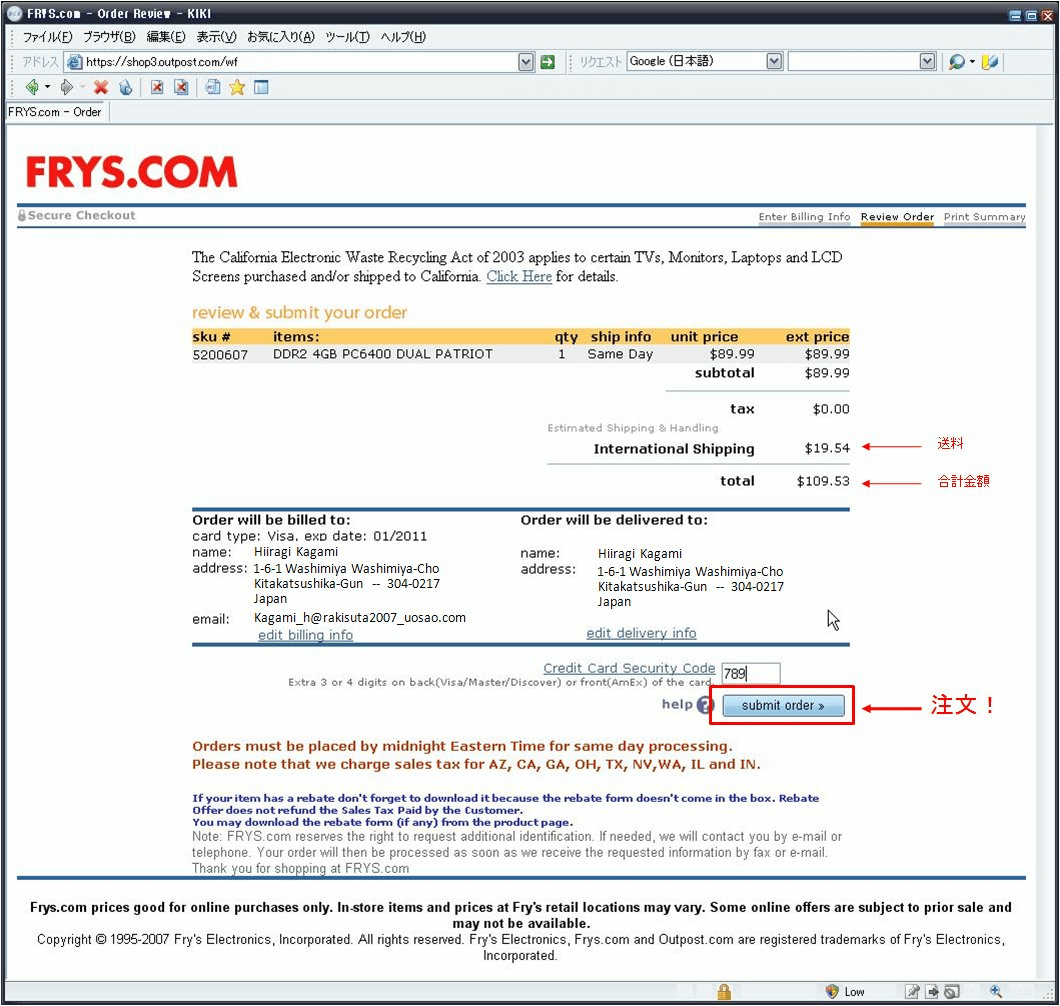Click the edit delivery info link

click(x=641, y=633)
